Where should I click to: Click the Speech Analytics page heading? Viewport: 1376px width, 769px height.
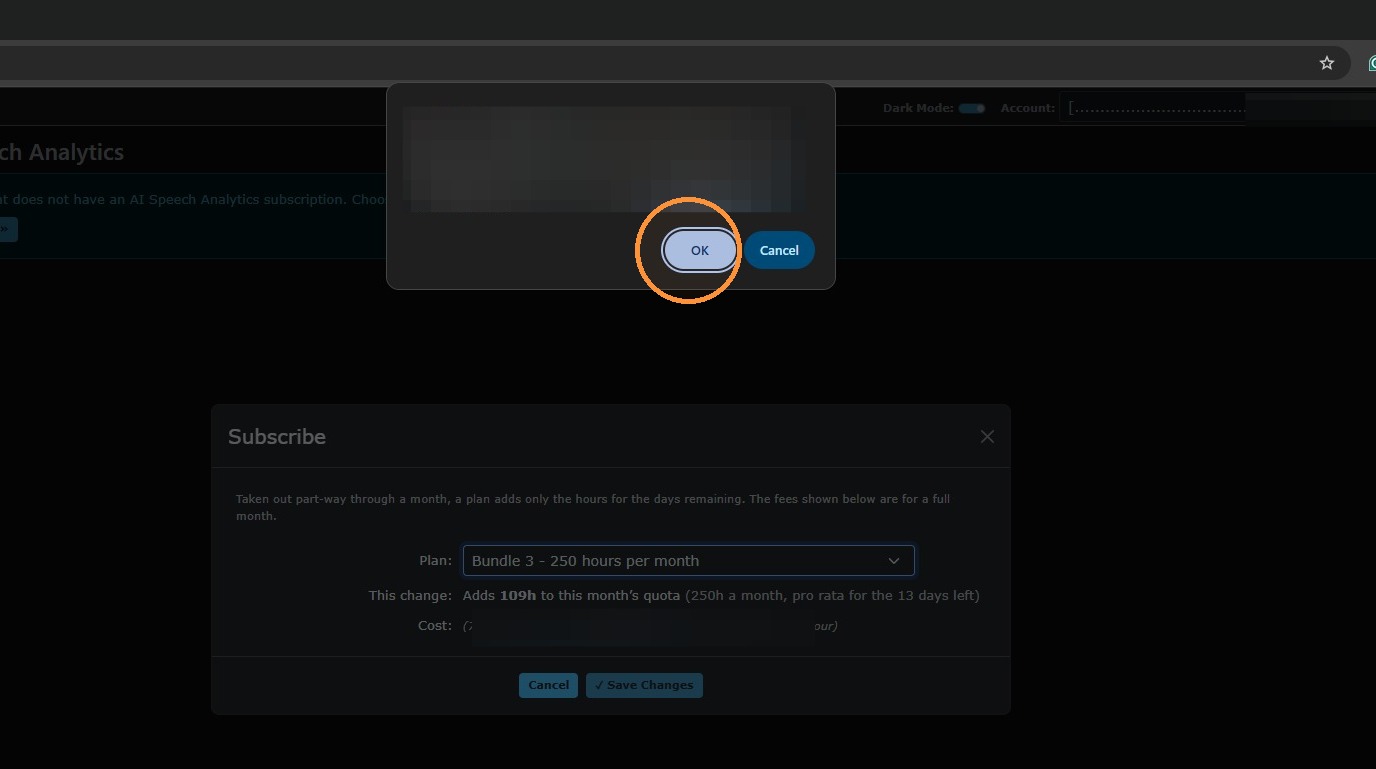[62, 152]
